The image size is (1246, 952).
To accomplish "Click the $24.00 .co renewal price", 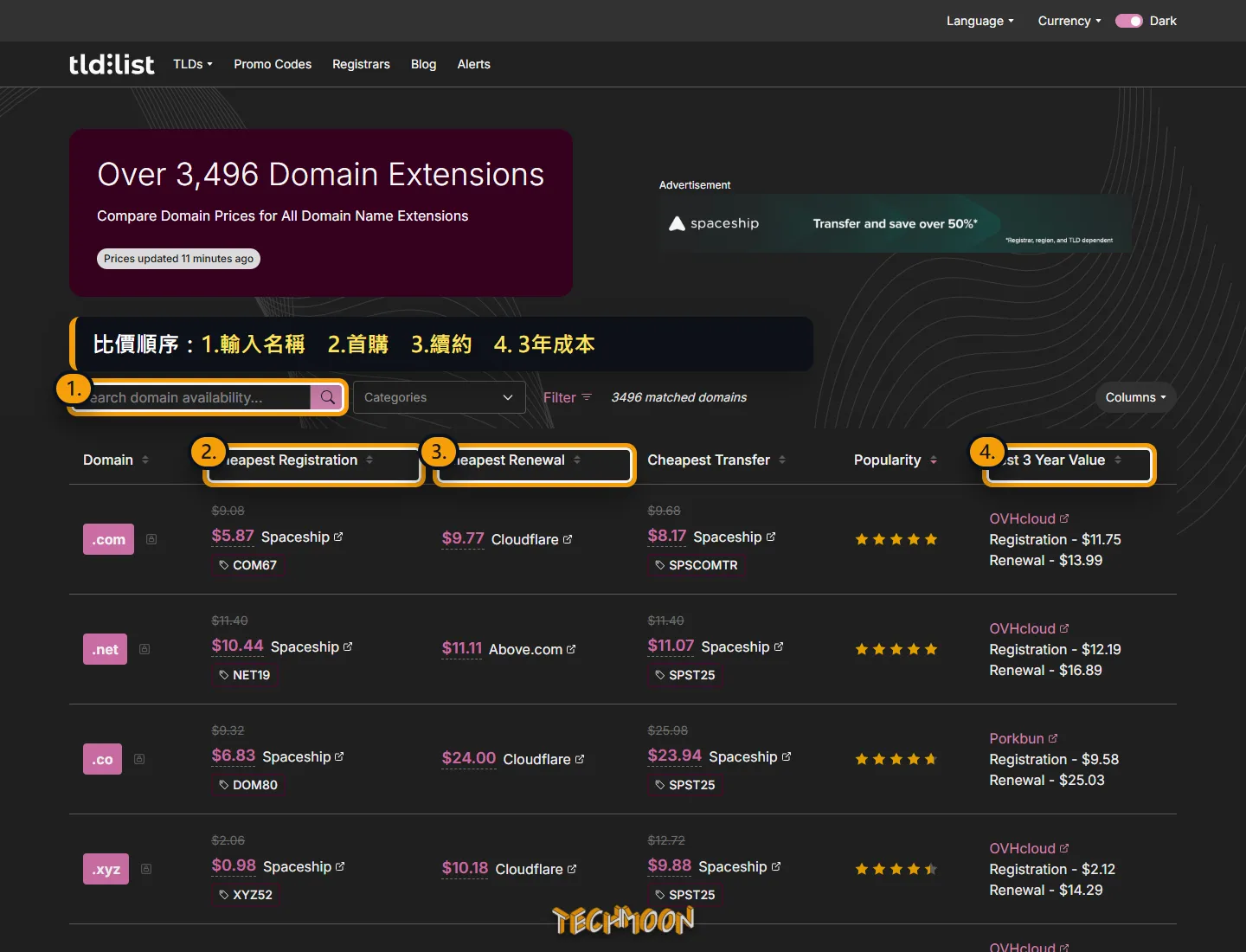I will tap(469, 758).
